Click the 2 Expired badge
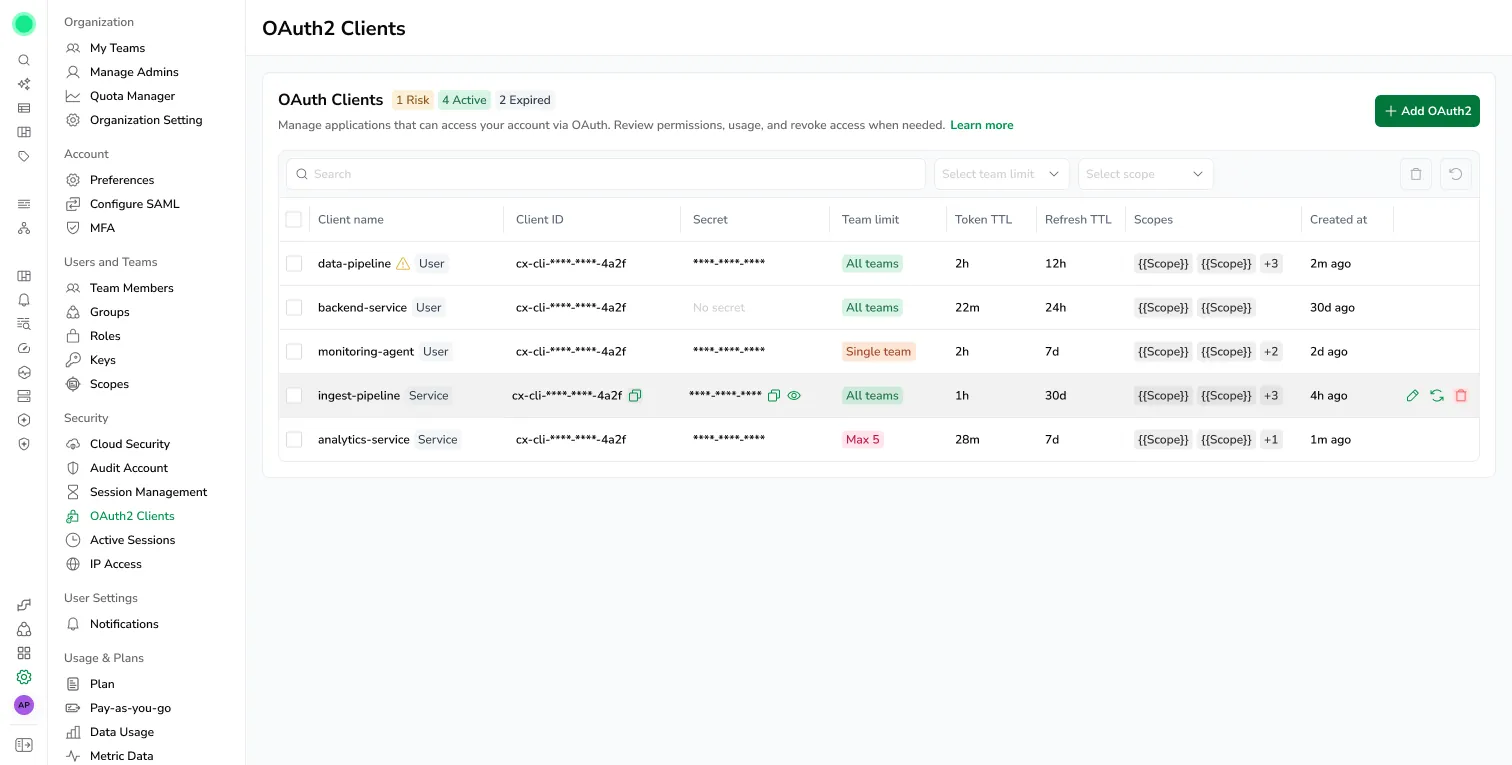The height and width of the screenshot is (765, 1512). 525,100
